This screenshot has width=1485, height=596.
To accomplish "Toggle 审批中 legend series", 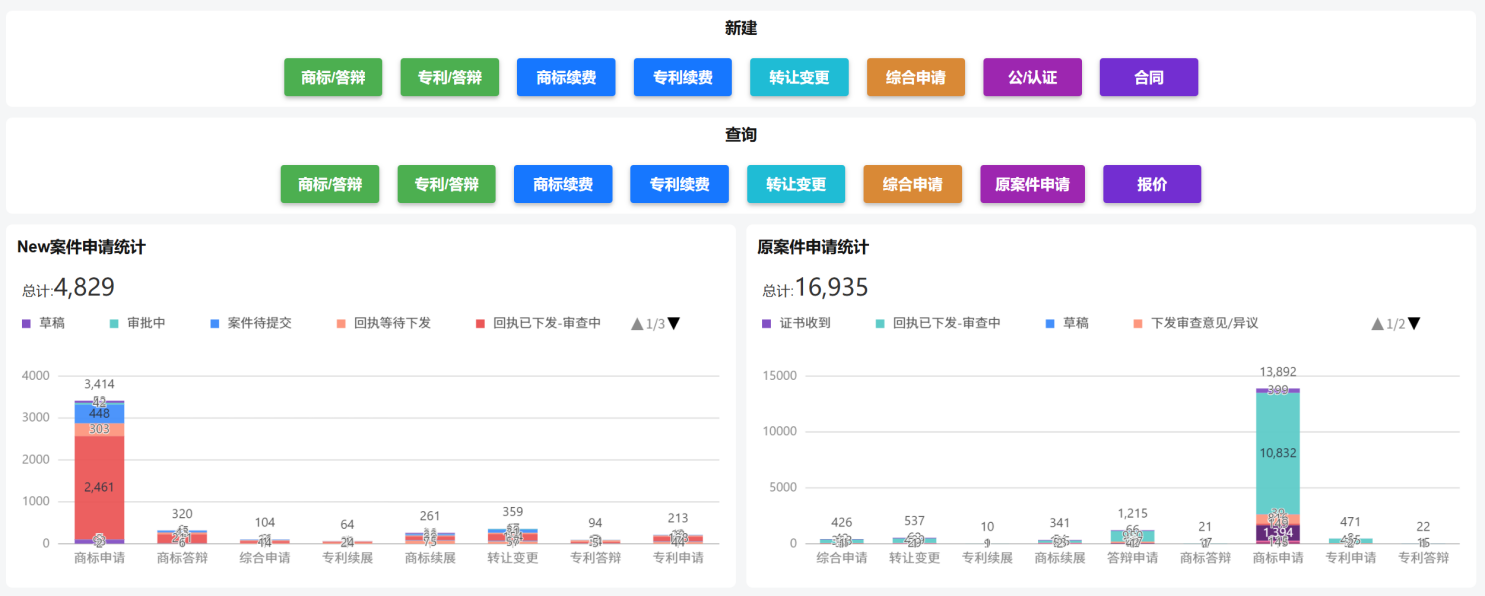I will (x=137, y=323).
